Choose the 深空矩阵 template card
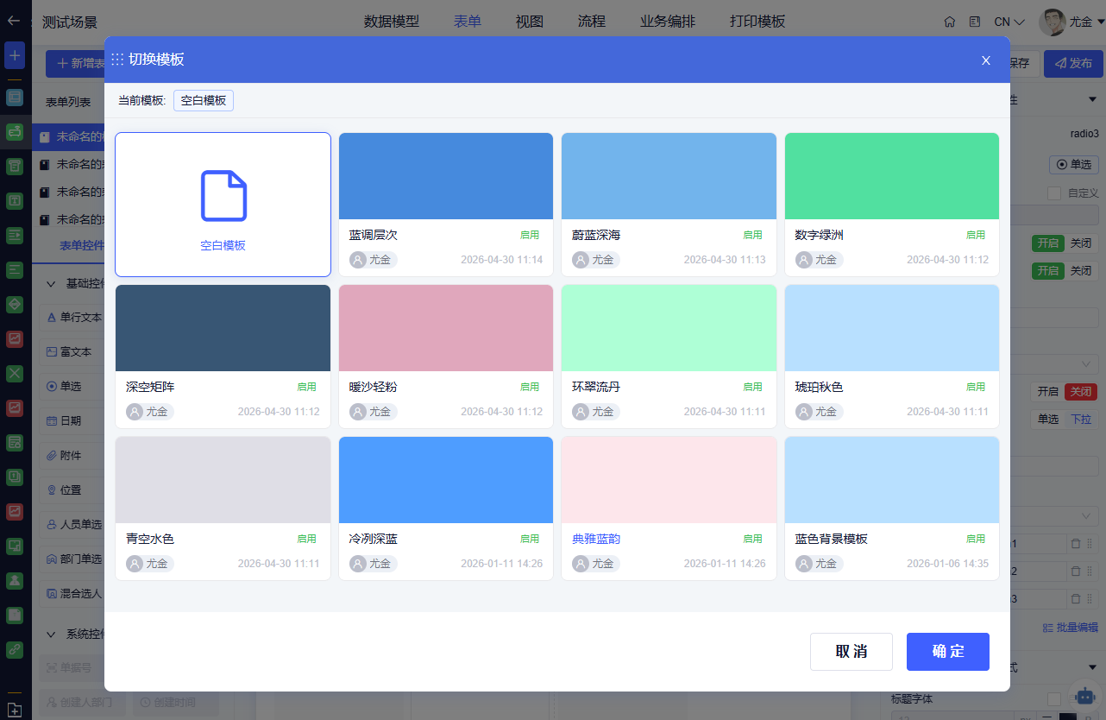 click(223, 356)
